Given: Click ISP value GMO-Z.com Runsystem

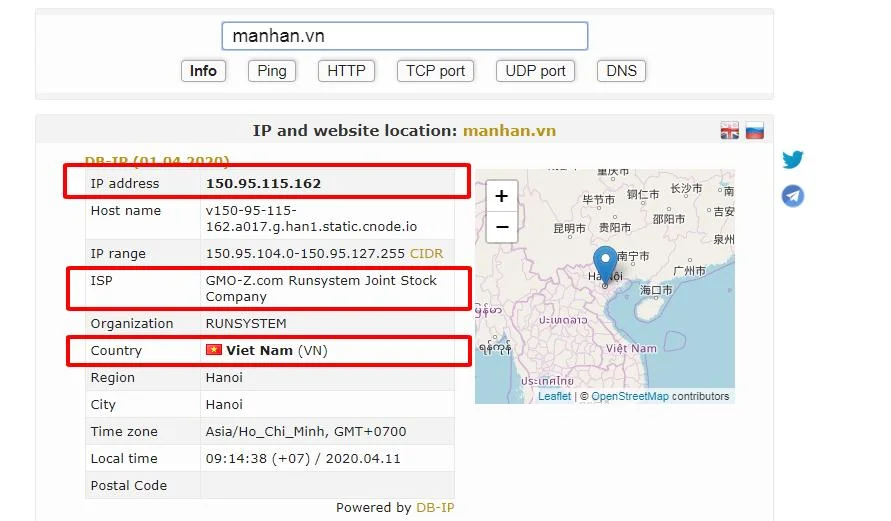Looking at the screenshot, I should click(x=321, y=289).
